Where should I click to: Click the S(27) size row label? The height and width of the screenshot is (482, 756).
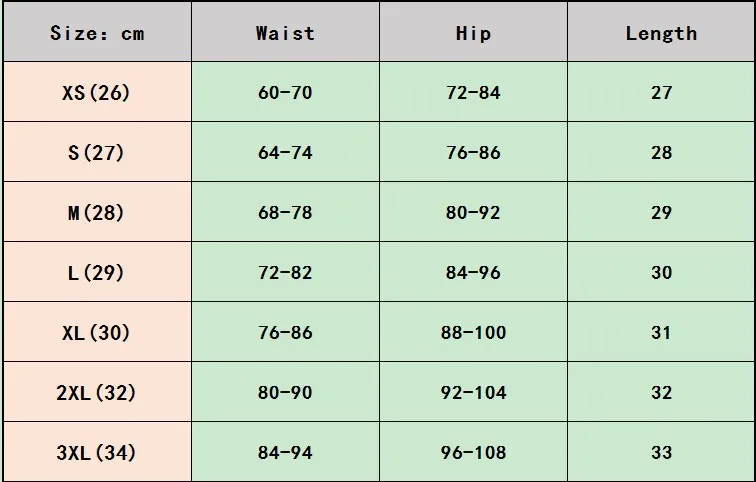click(97, 153)
